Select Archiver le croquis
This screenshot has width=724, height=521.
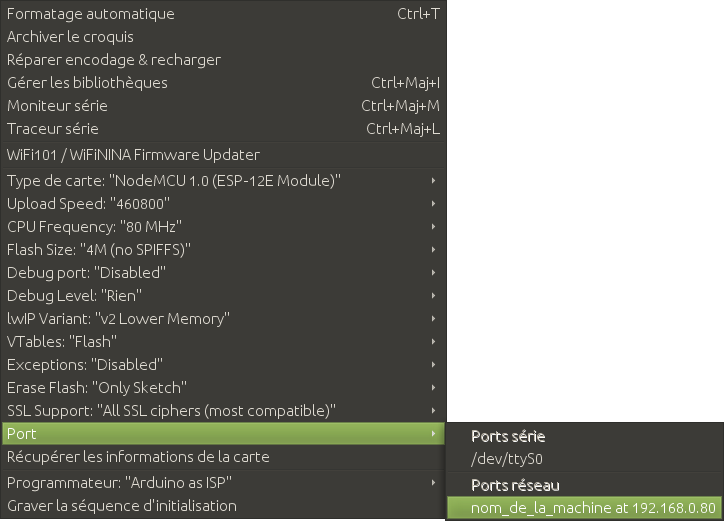point(70,37)
